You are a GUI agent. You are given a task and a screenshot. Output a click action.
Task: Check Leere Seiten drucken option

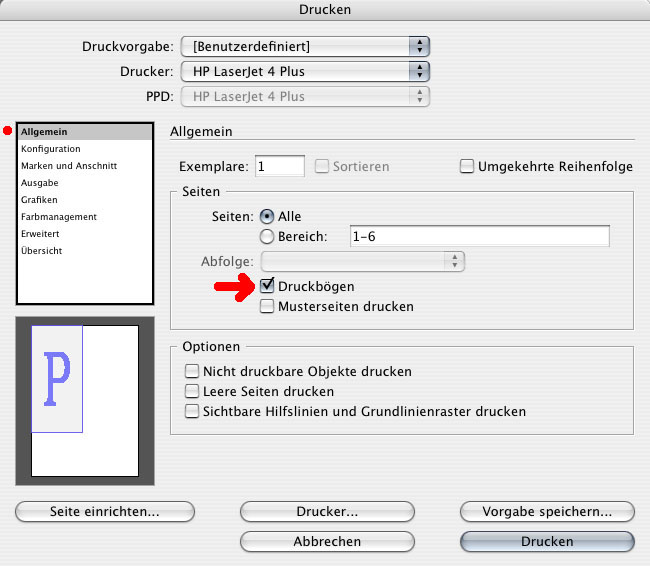click(192, 391)
